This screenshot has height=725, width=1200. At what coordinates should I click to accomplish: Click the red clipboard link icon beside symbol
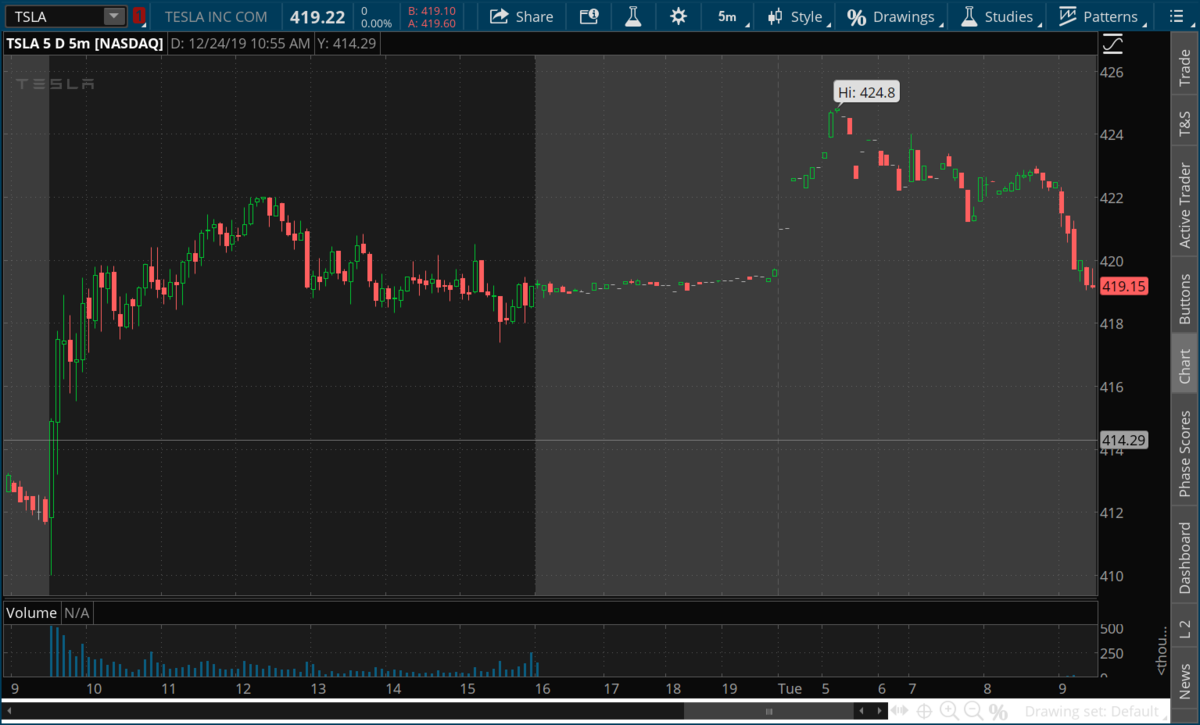click(x=139, y=16)
